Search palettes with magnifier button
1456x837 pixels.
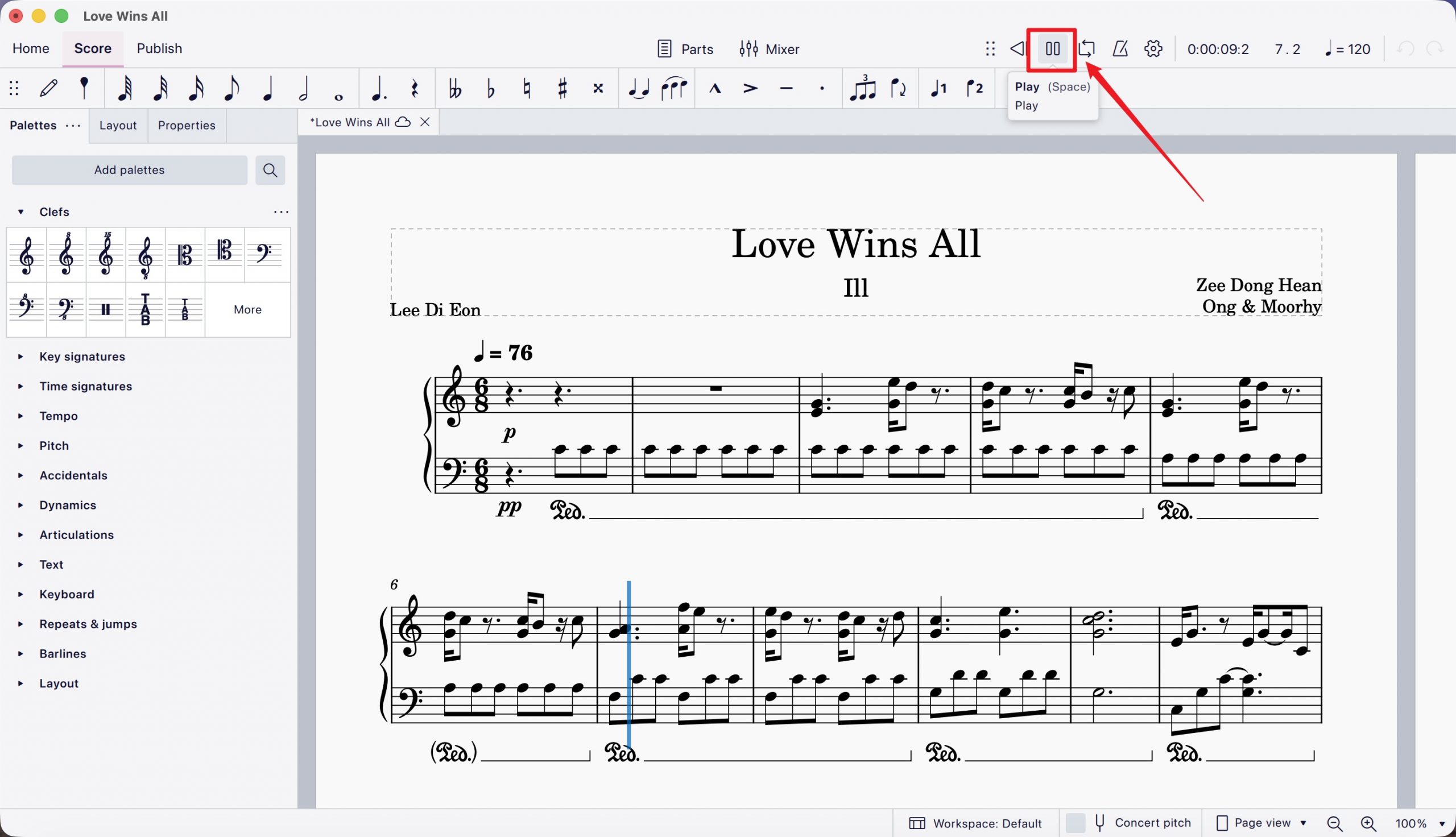(270, 170)
